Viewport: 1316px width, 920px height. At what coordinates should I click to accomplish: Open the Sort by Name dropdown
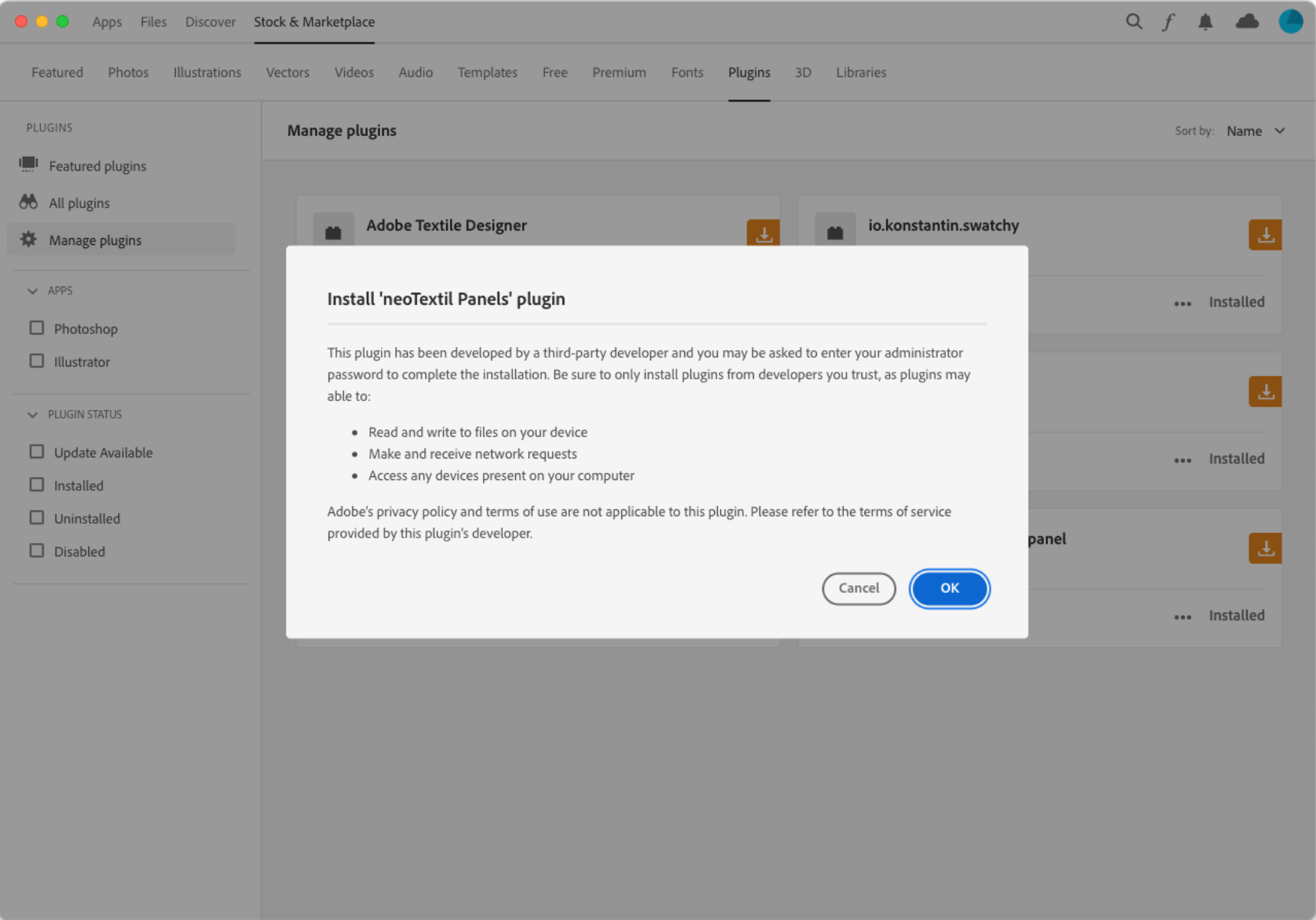(1255, 131)
